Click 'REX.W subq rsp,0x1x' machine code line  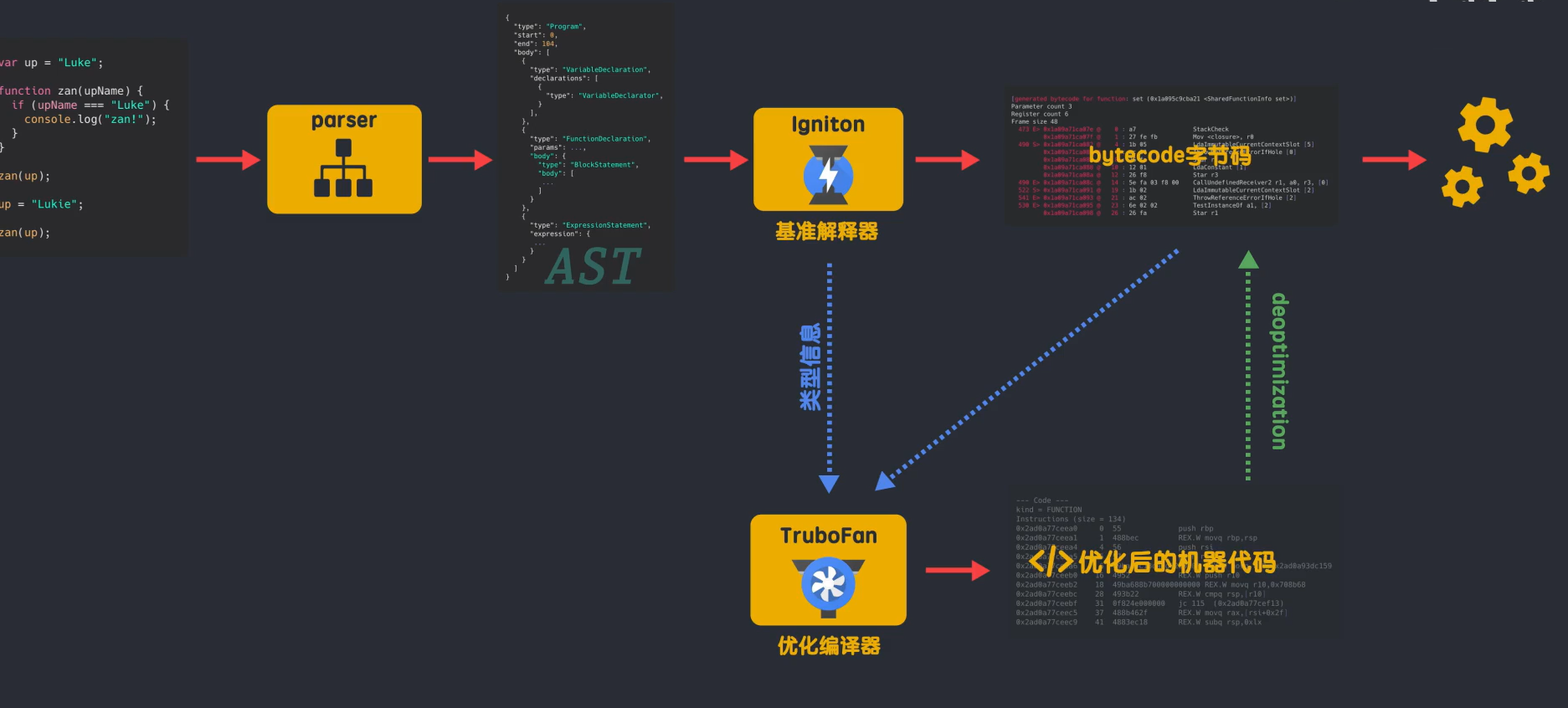[x=1220, y=623]
